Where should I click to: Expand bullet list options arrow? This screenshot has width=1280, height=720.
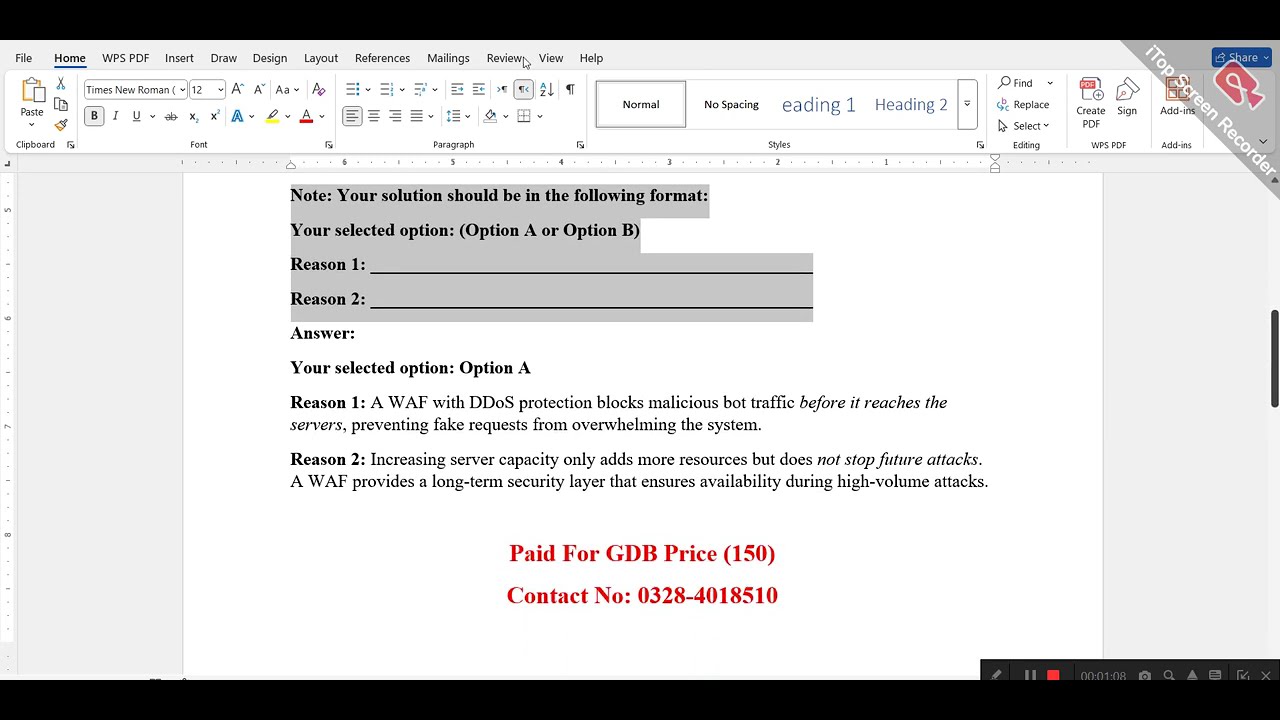coord(368,90)
